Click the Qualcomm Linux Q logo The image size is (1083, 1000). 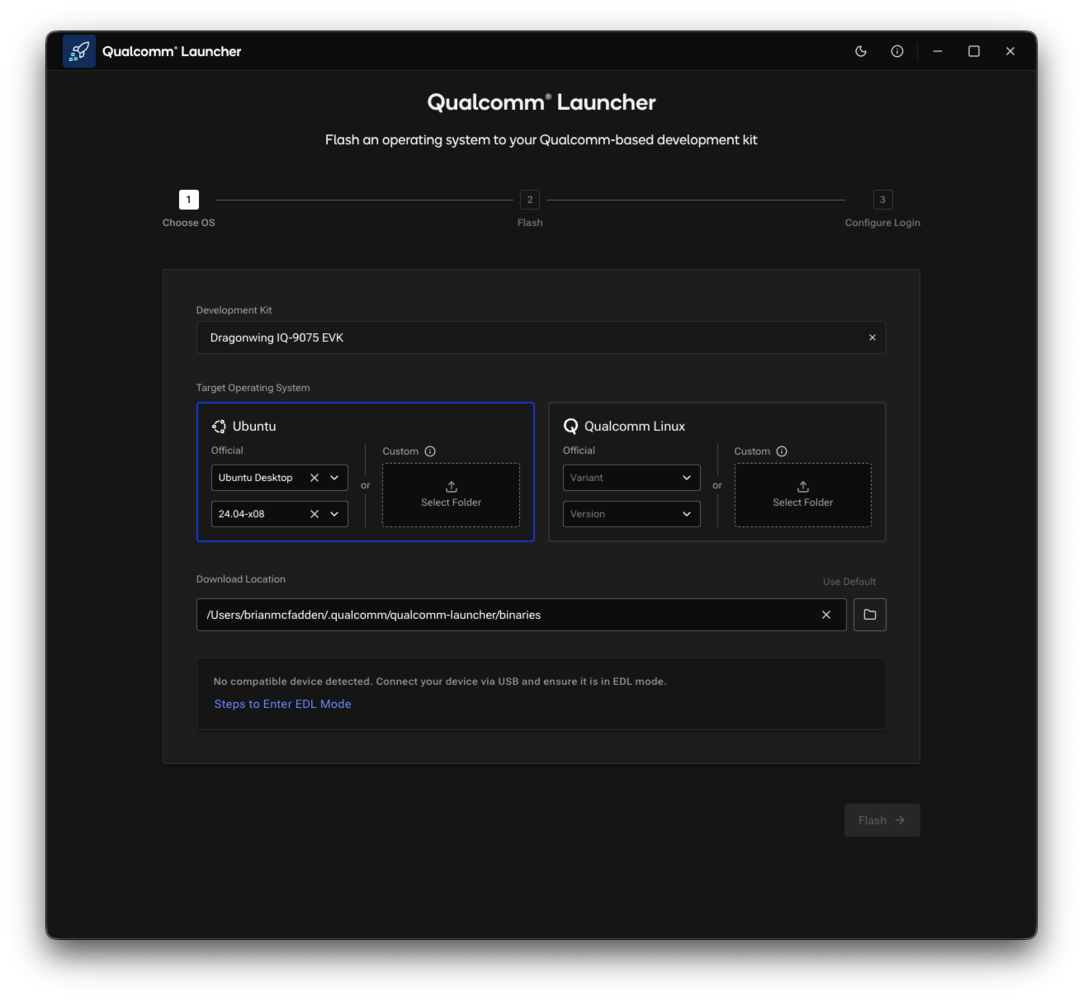(571, 426)
